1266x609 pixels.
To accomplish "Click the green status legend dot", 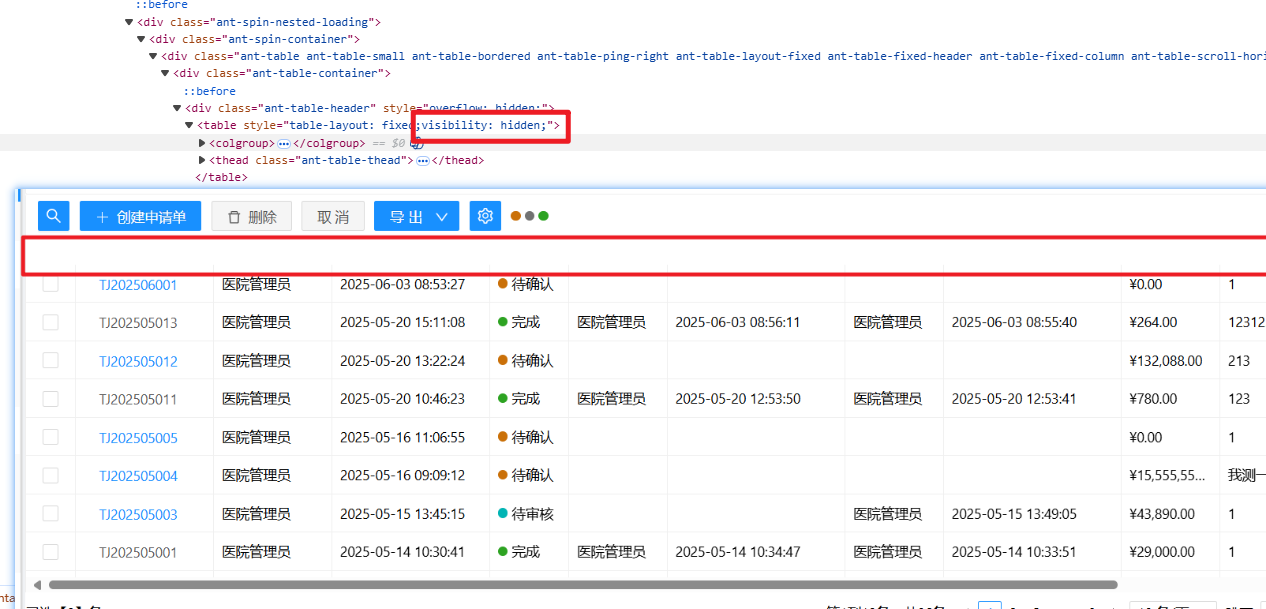I will 543,216.
